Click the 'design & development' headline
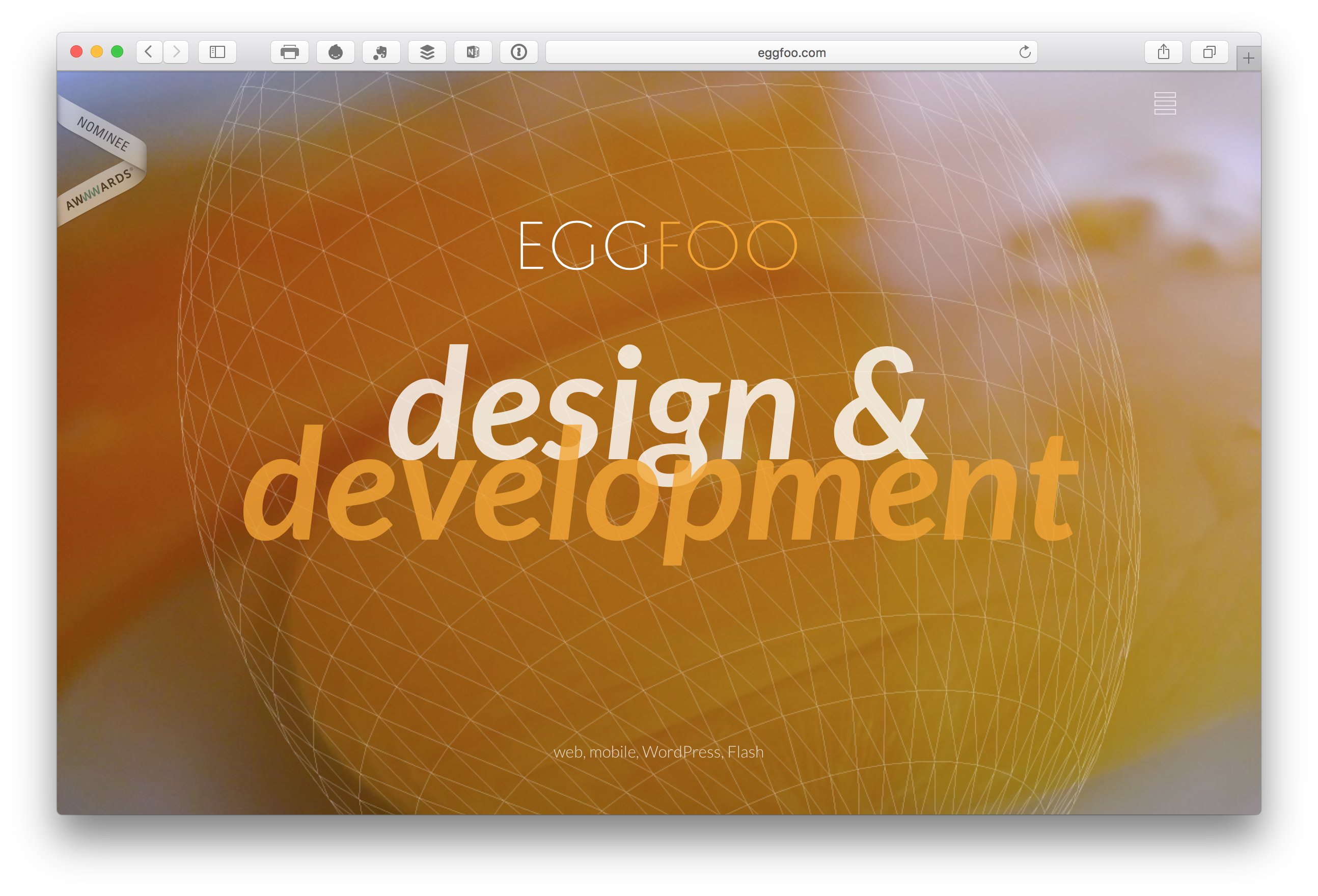1318x896 pixels. (658, 448)
